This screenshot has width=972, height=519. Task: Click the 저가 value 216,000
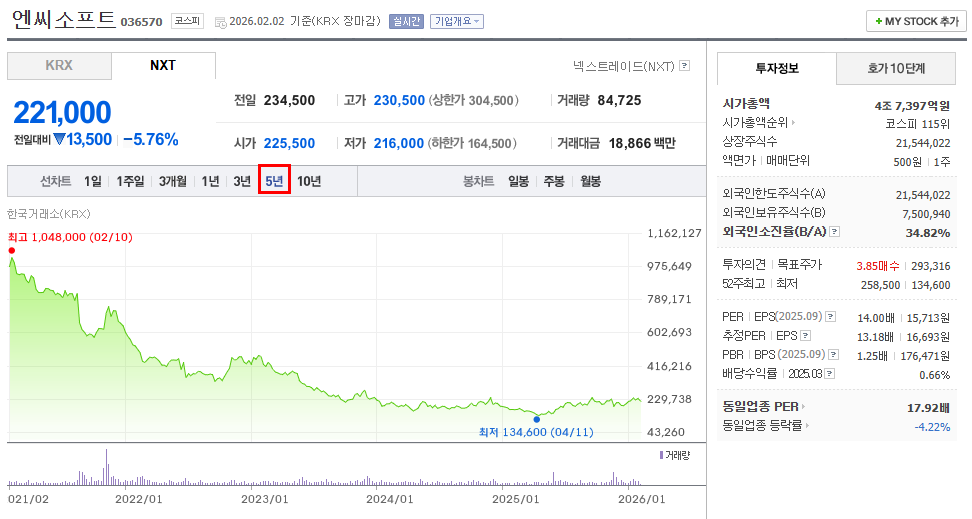399,143
